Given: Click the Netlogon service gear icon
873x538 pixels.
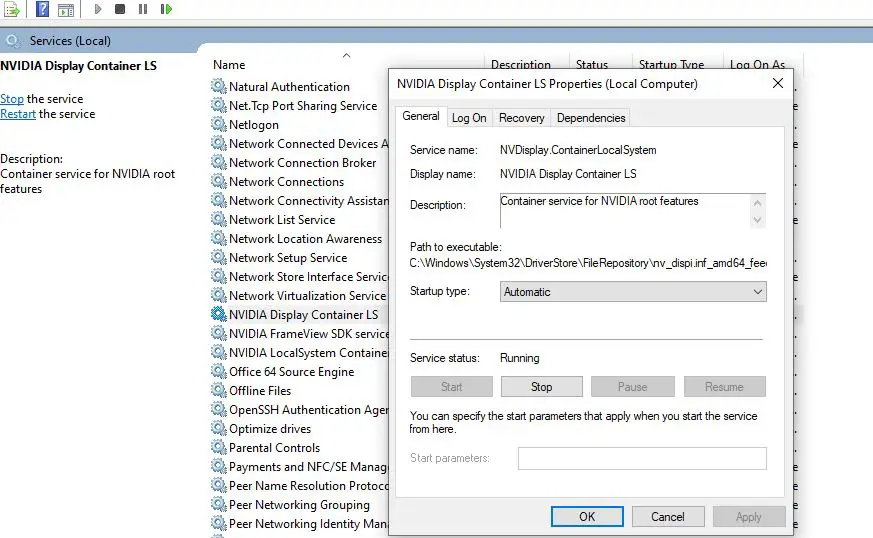Looking at the screenshot, I should (x=219, y=125).
